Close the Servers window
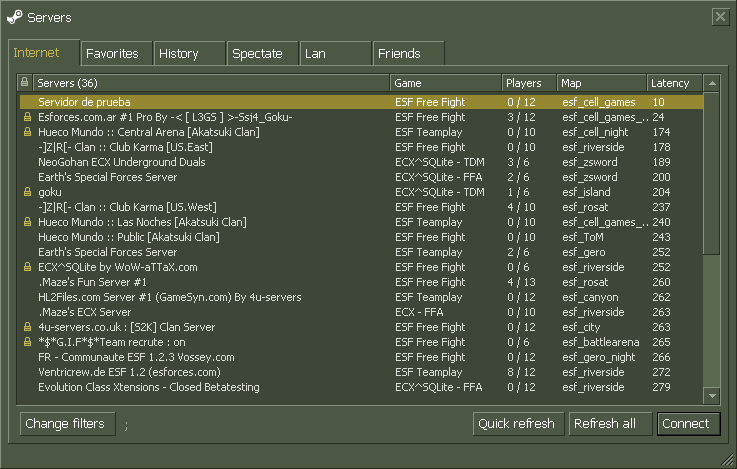 click(720, 17)
